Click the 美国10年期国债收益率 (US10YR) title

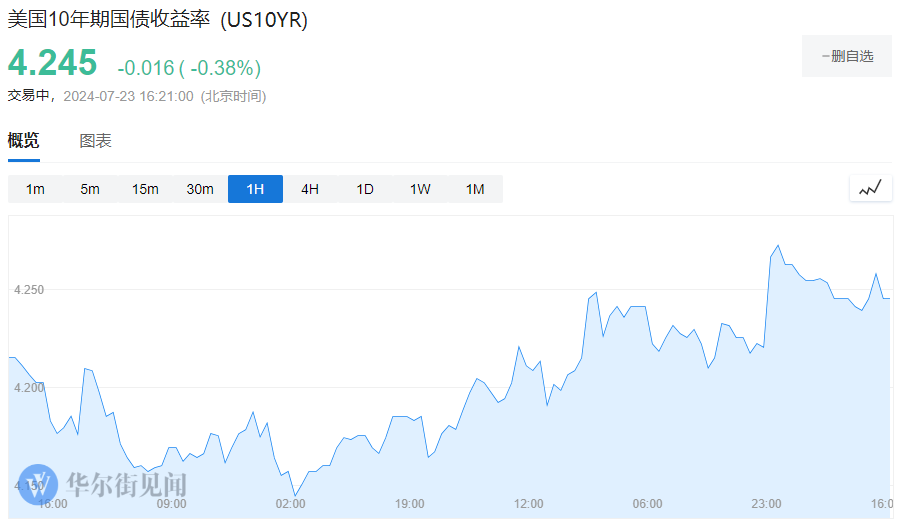tap(157, 19)
